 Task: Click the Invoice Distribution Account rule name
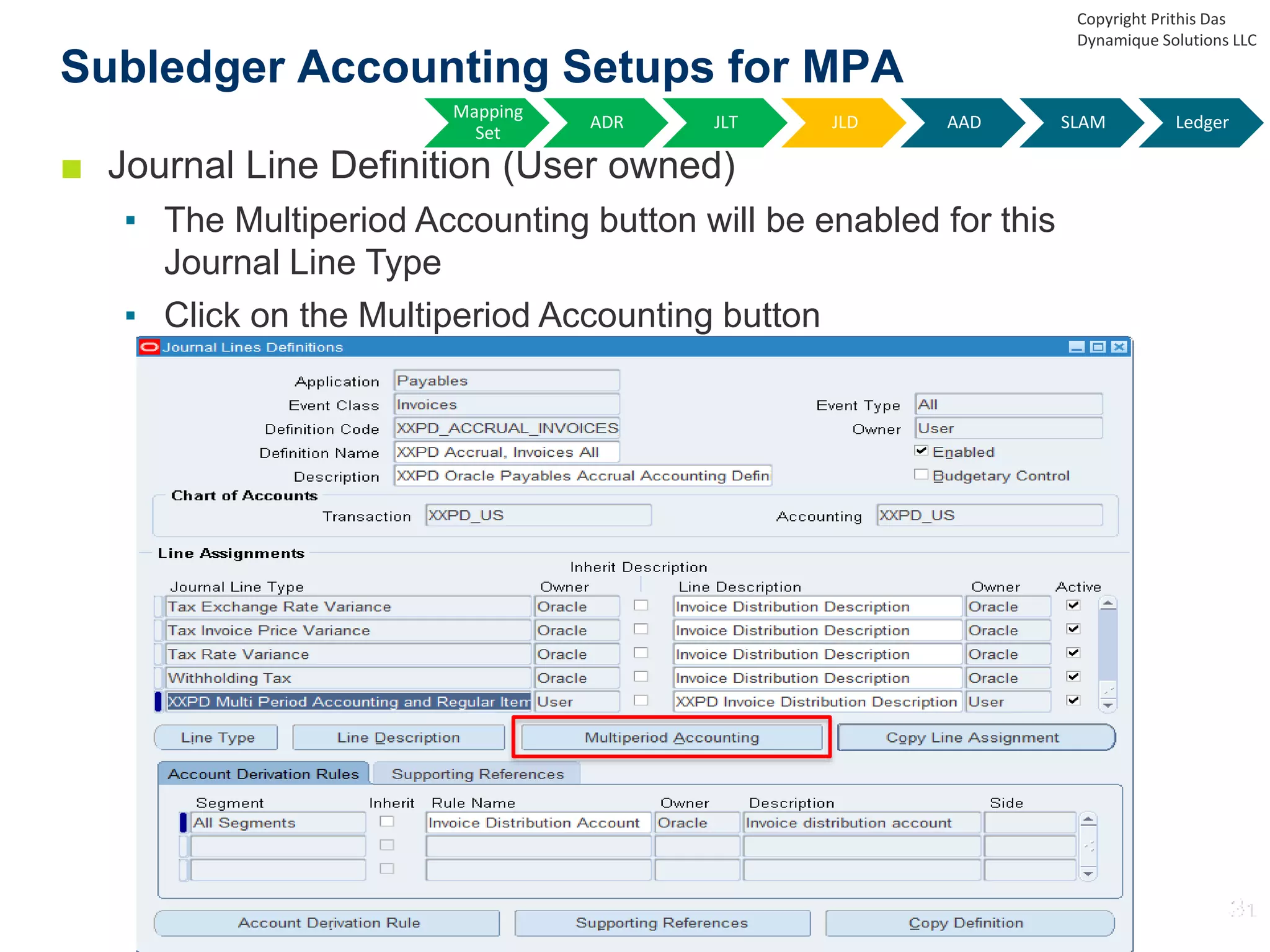pos(538,822)
